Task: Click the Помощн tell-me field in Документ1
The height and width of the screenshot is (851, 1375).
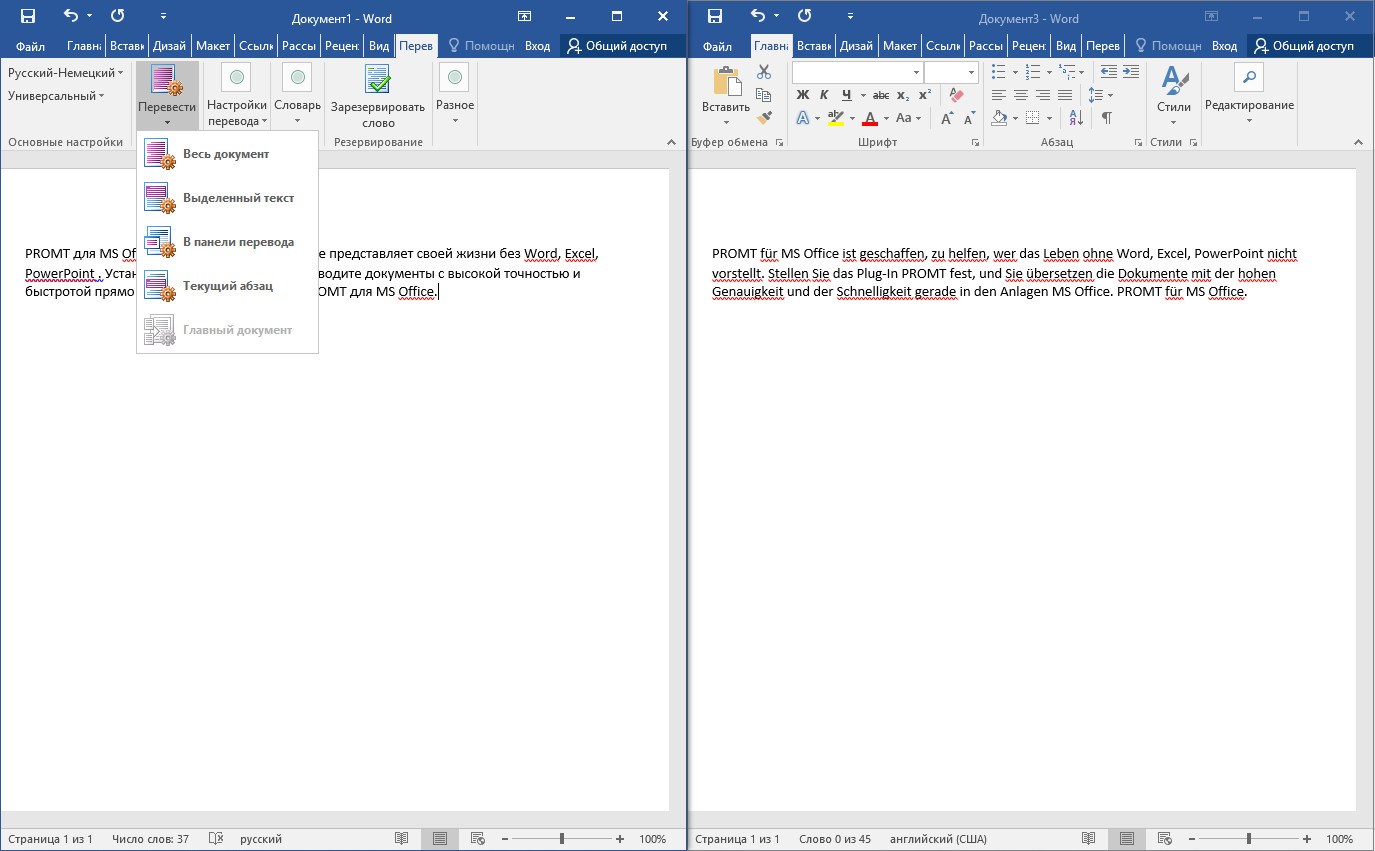Action: pyautogui.click(x=481, y=46)
